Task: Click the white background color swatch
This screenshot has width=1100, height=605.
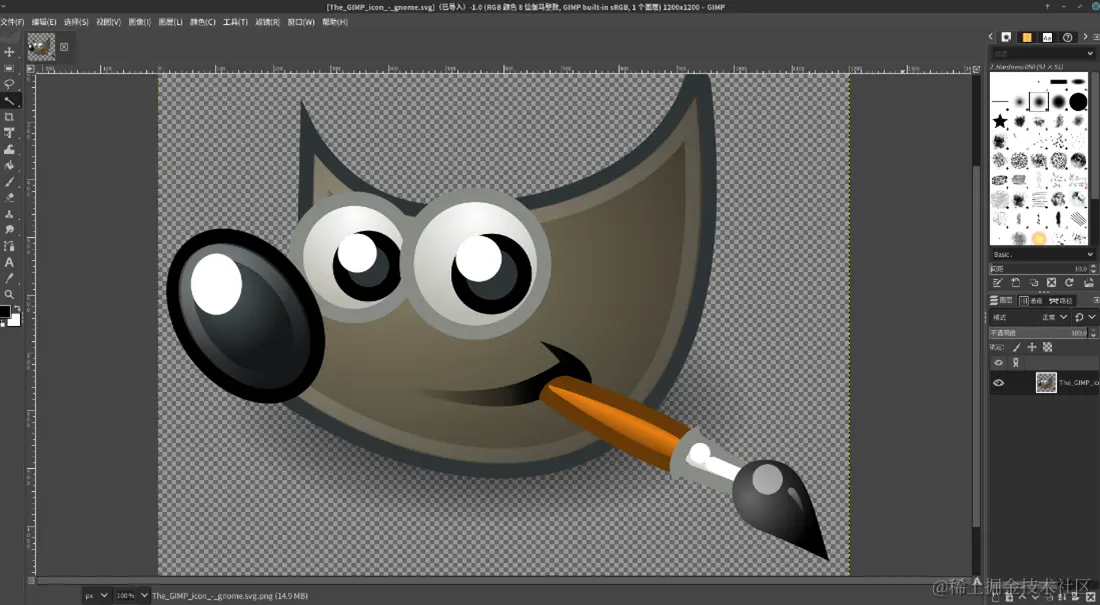Action: tap(14, 320)
